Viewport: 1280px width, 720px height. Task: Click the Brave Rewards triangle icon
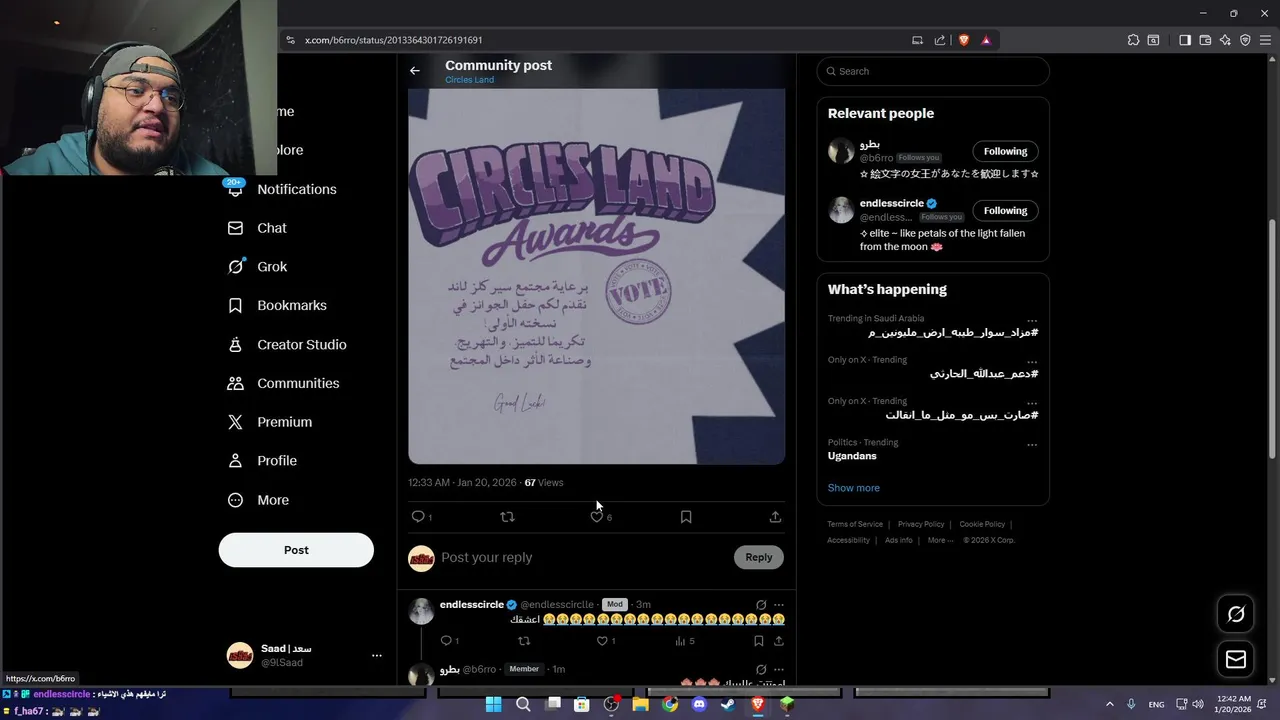click(x=986, y=40)
